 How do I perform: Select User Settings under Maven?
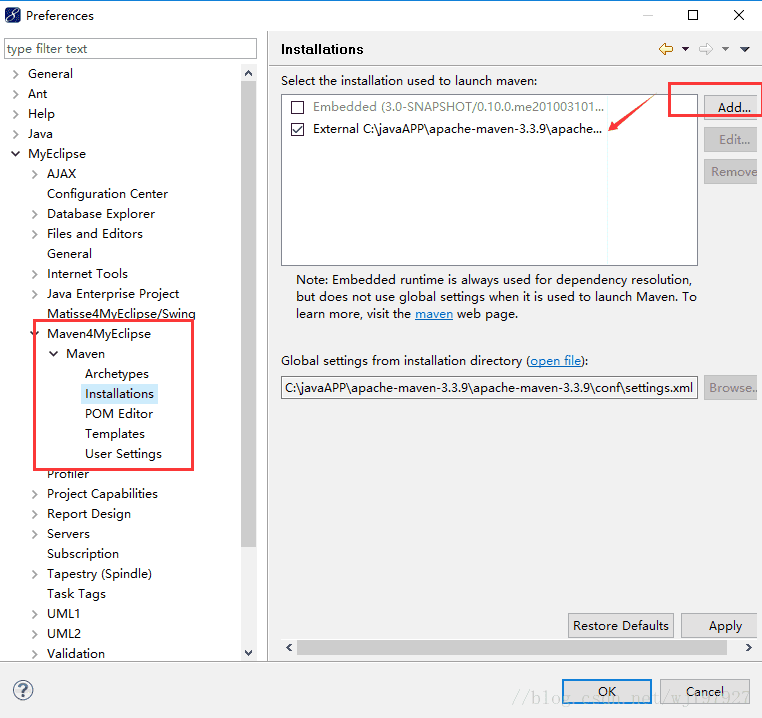(123, 454)
